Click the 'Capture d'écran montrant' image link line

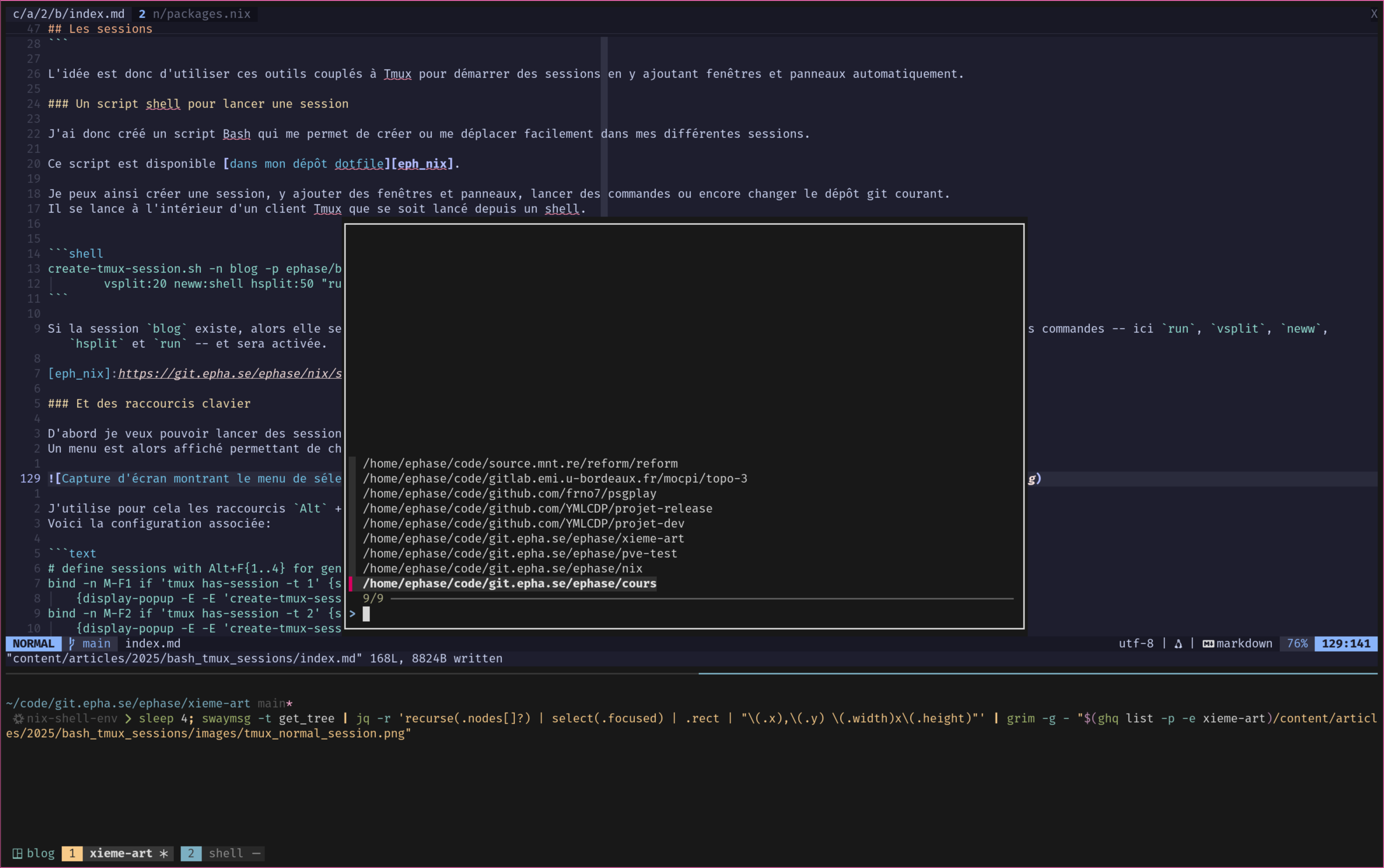pos(194,478)
